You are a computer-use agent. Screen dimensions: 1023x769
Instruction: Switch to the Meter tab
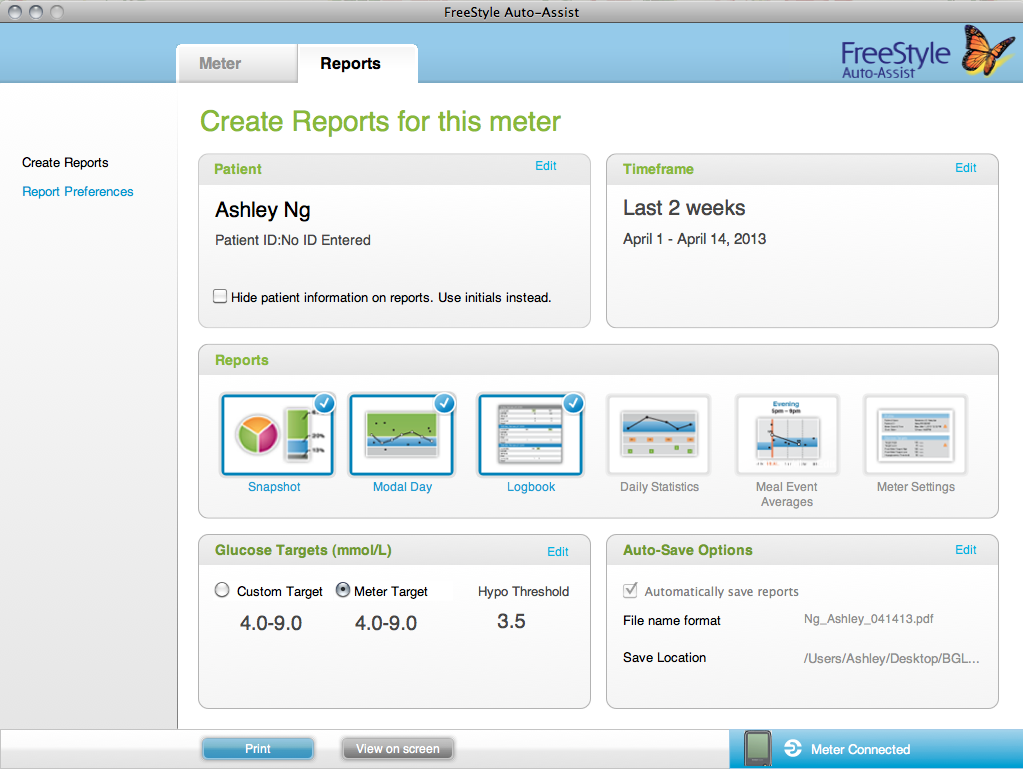[x=220, y=63]
